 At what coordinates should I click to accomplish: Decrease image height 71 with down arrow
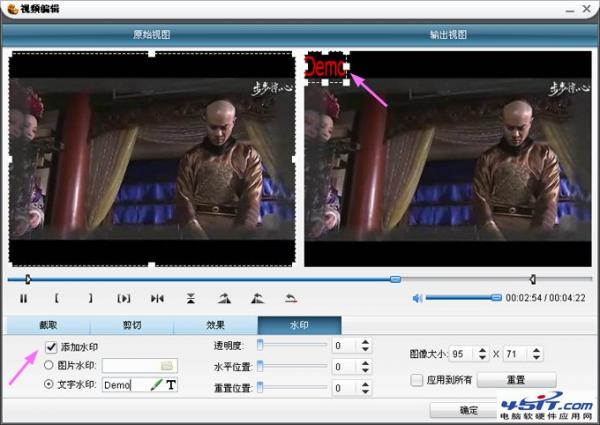coord(536,357)
